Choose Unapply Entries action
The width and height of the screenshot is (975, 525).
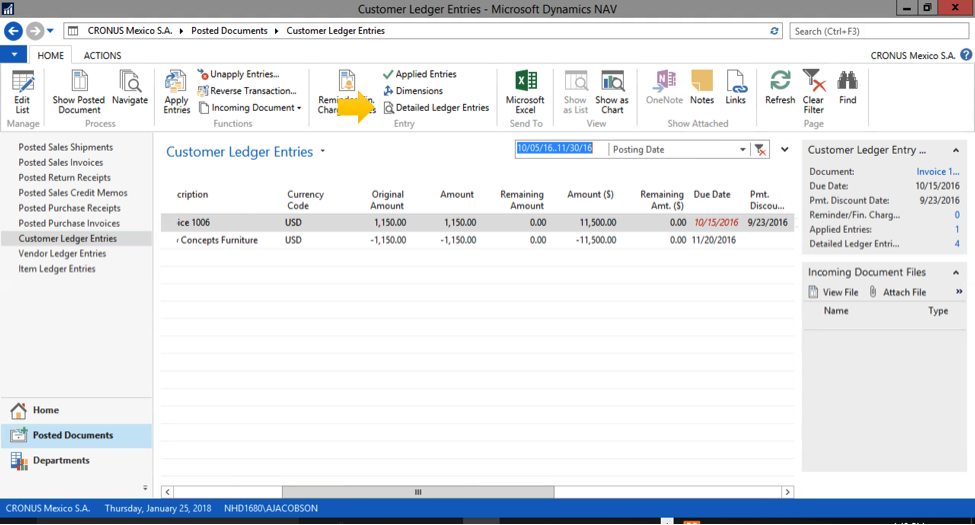point(239,74)
